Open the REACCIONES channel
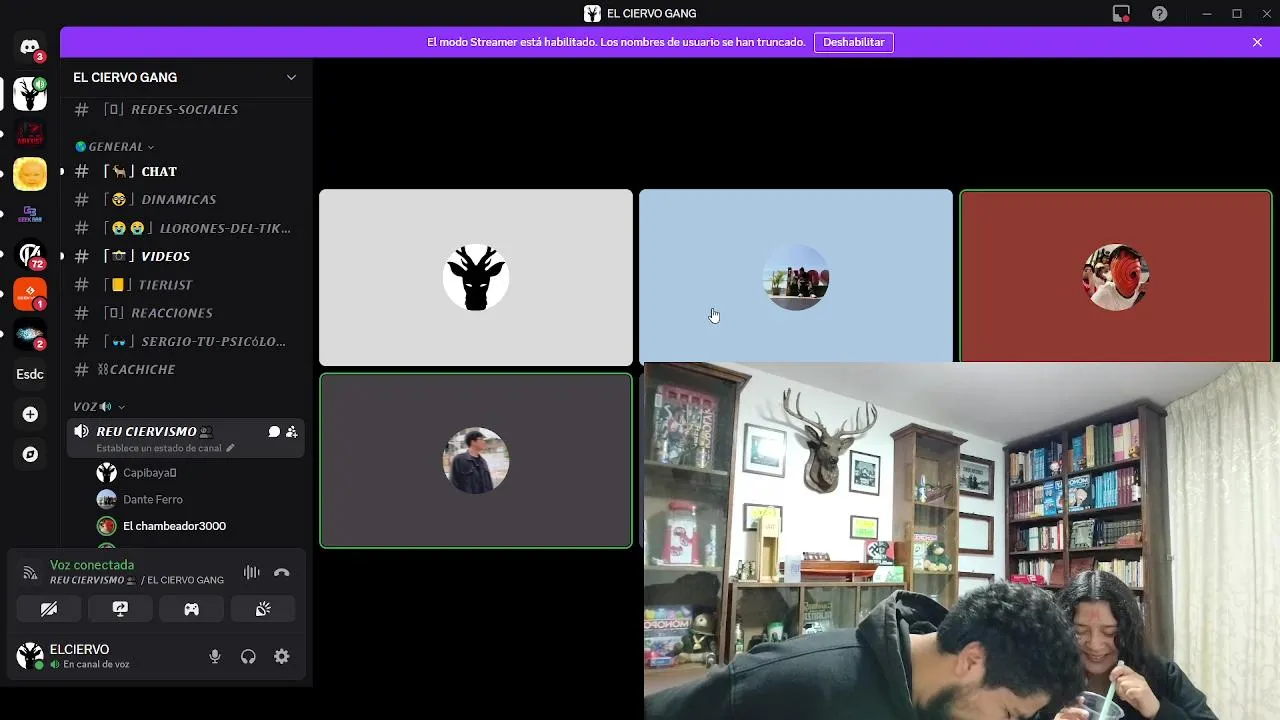1280x720 pixels. (186, 313)
